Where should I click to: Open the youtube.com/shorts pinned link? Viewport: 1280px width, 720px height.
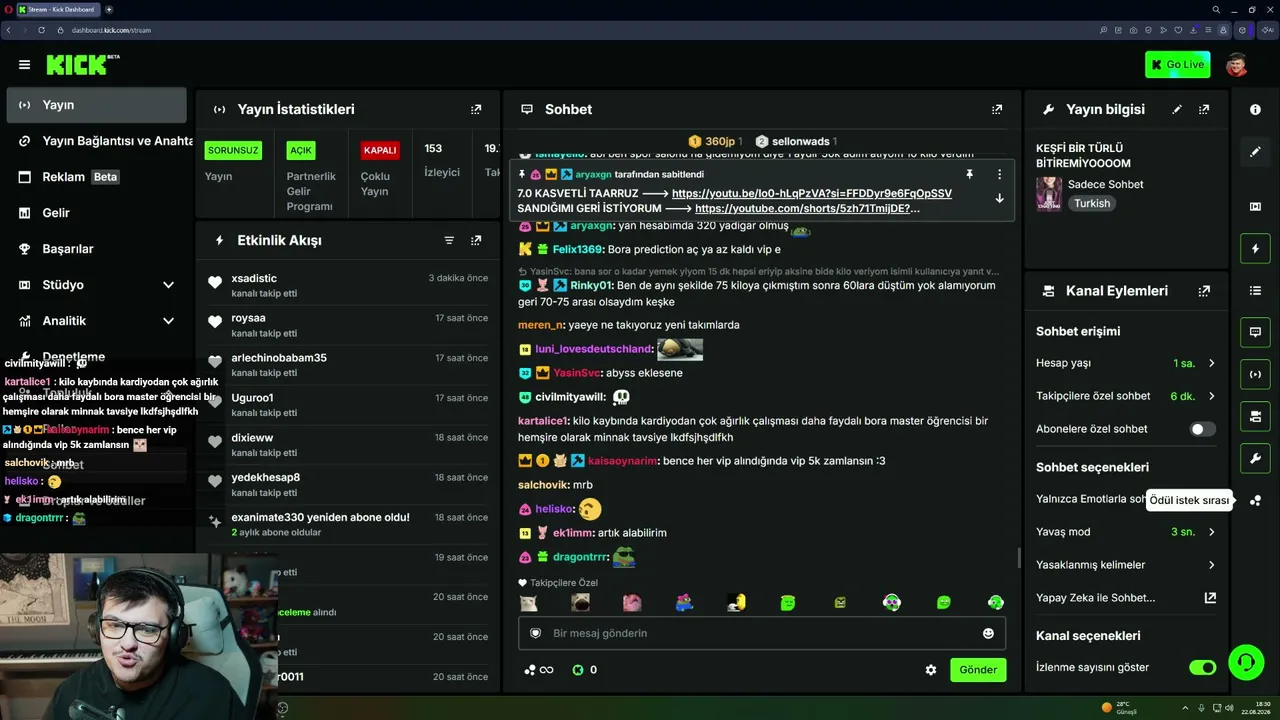(x=807, y=208)
